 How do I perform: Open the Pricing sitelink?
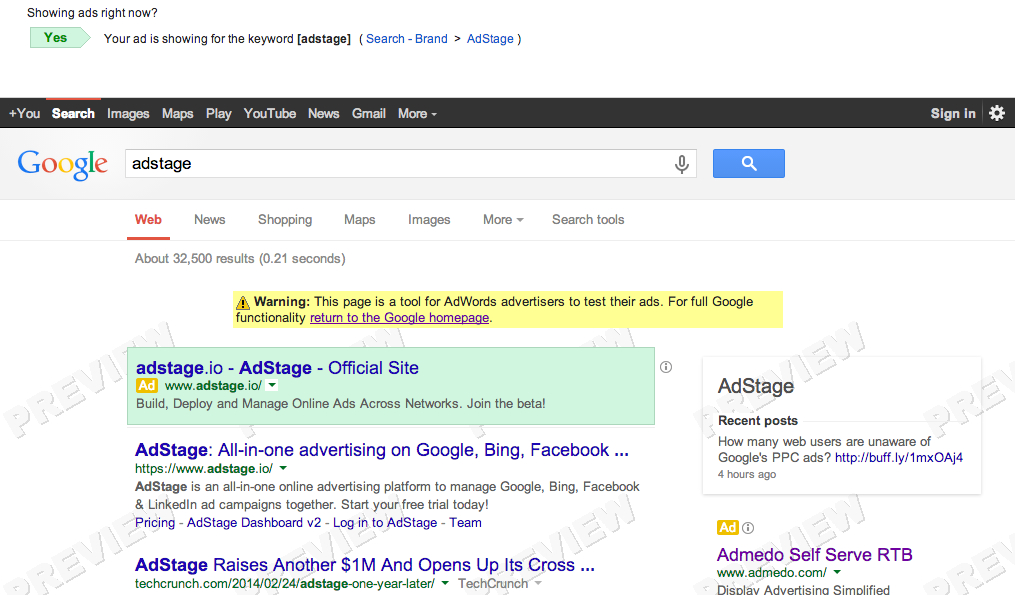pyautogui.click(x=155, y=522)
